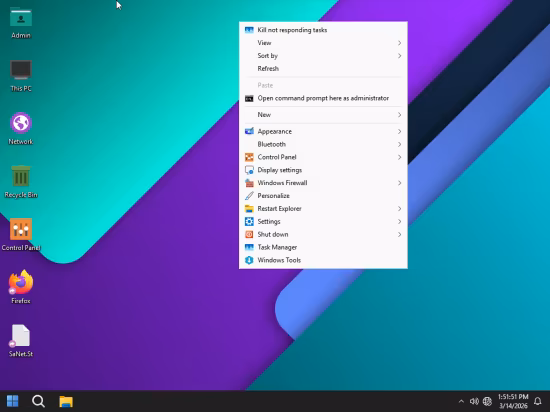Click the Shut down power icon
The height and width of the screenshot is (412, 550).
(249, 235)
